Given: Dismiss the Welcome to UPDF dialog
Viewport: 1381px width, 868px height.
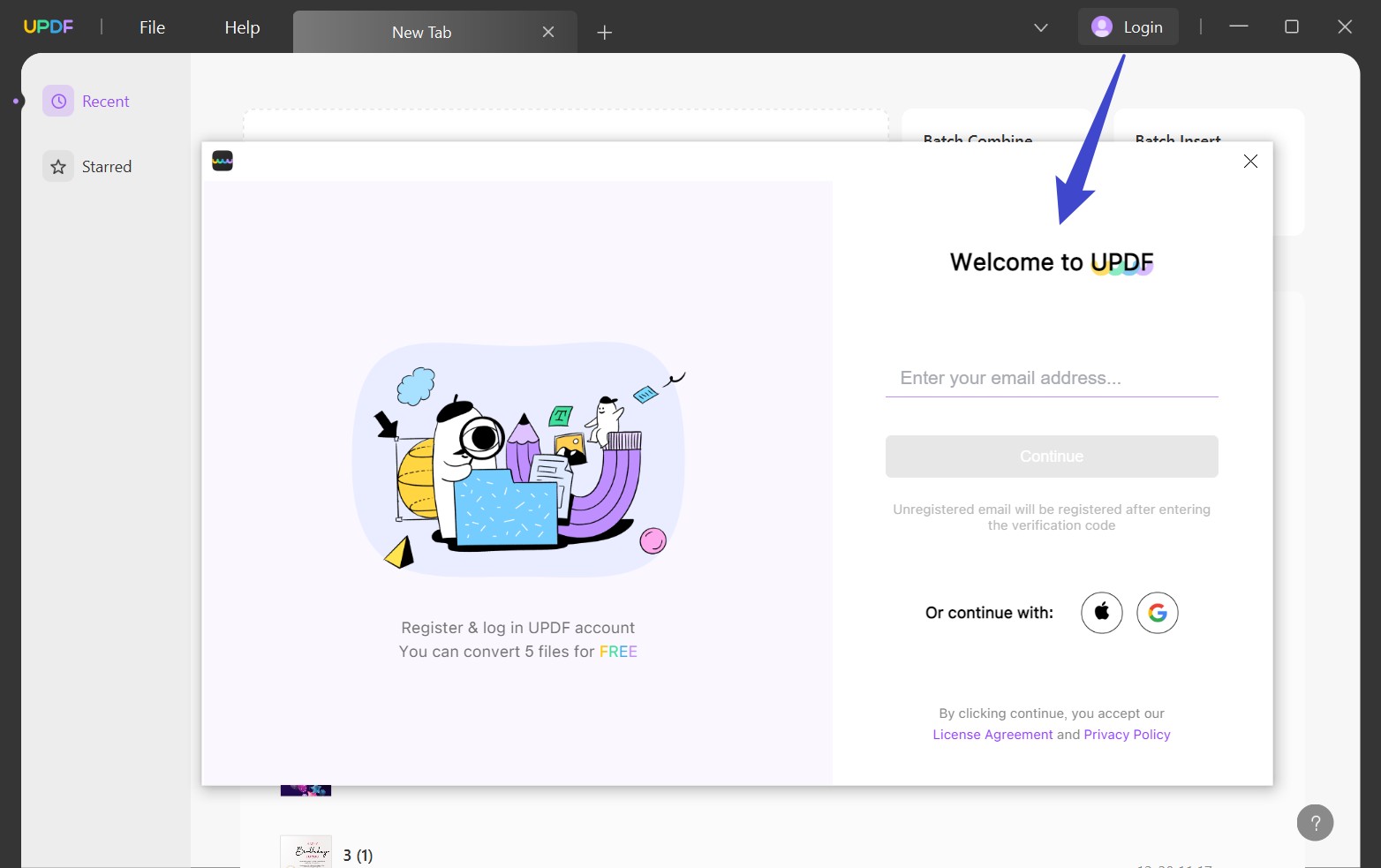Looking at the screenshot, I should [x=1249, y=162].
